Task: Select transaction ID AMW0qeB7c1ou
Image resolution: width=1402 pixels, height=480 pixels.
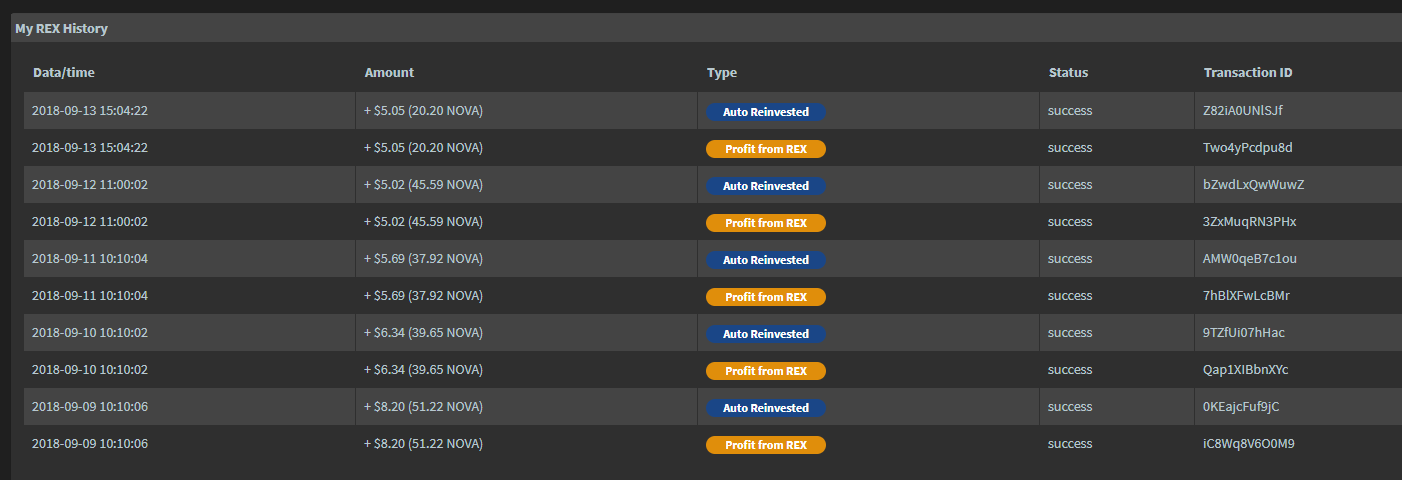Action: click(x=1249, y=259)
